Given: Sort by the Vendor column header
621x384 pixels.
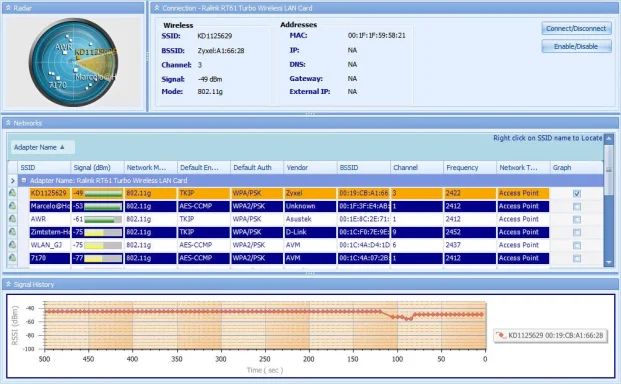Looking at the screenshot, I should coord(310,167).
